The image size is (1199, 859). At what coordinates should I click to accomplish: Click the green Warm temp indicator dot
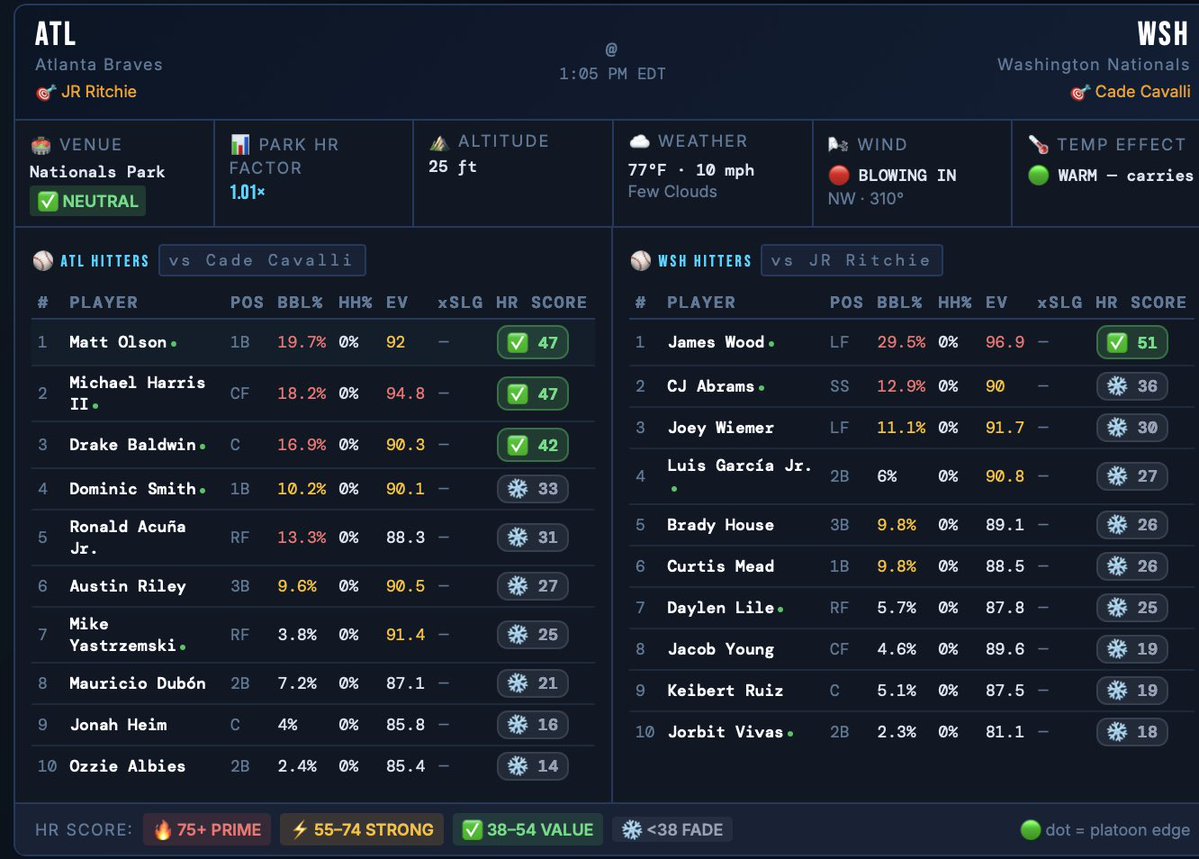point(1038,175)
